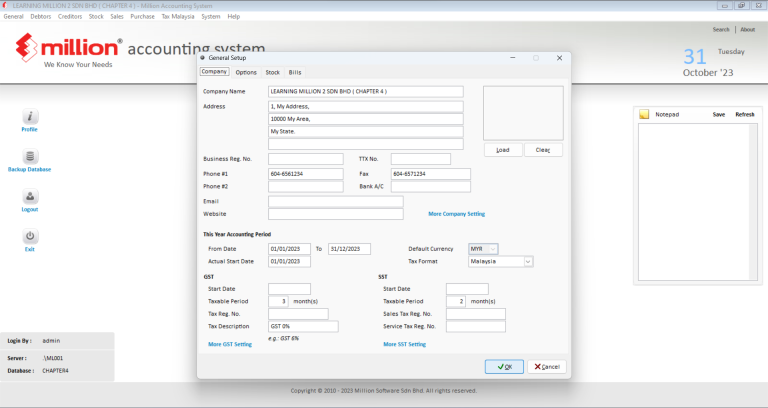Open the Profile icon in sidebar
Viewport: 768px width, 408px height.
coord(30,117)
